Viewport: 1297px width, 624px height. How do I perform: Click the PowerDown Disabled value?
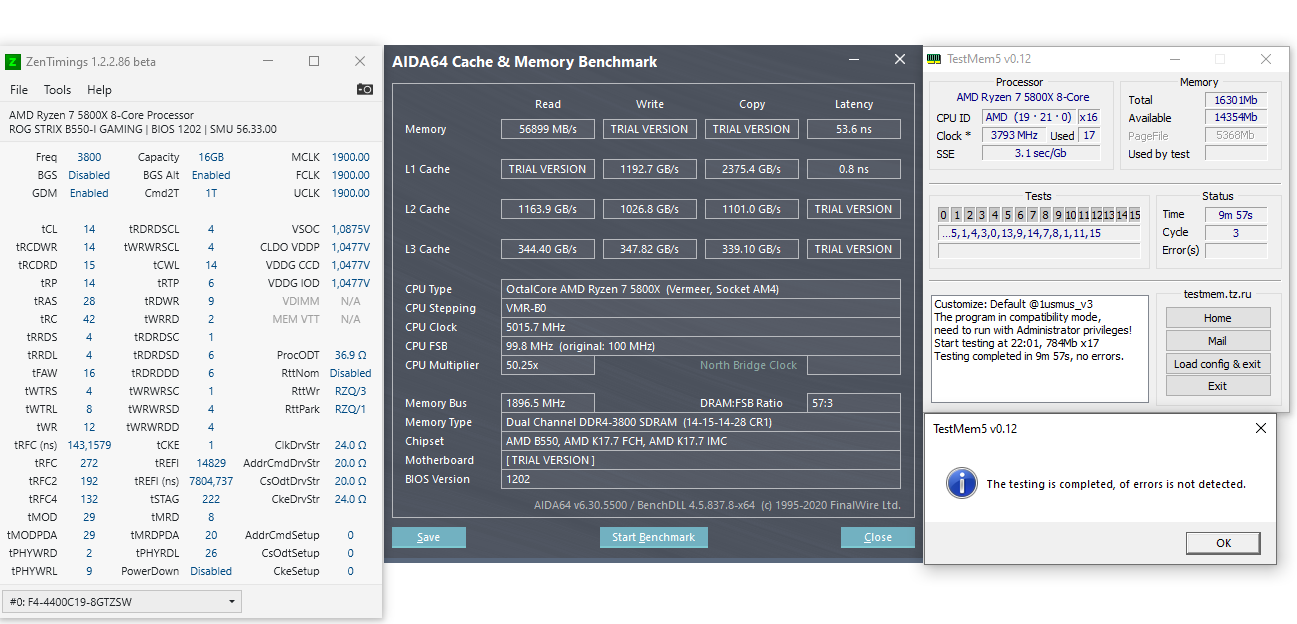pos(211,571)
